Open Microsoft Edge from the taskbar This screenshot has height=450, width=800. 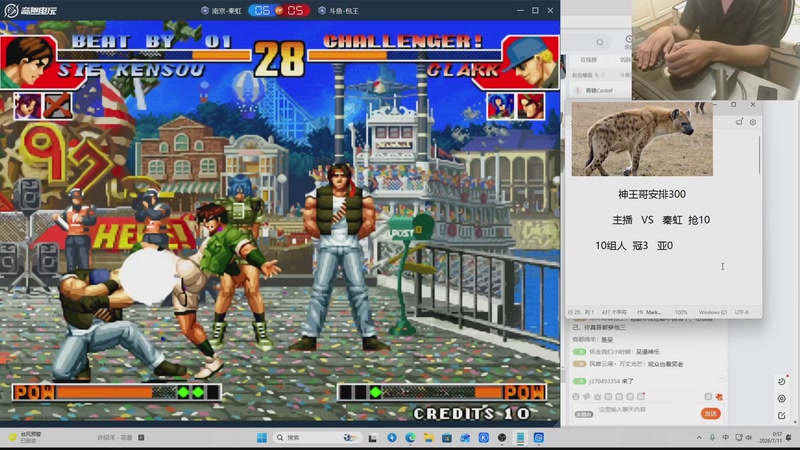410,438
